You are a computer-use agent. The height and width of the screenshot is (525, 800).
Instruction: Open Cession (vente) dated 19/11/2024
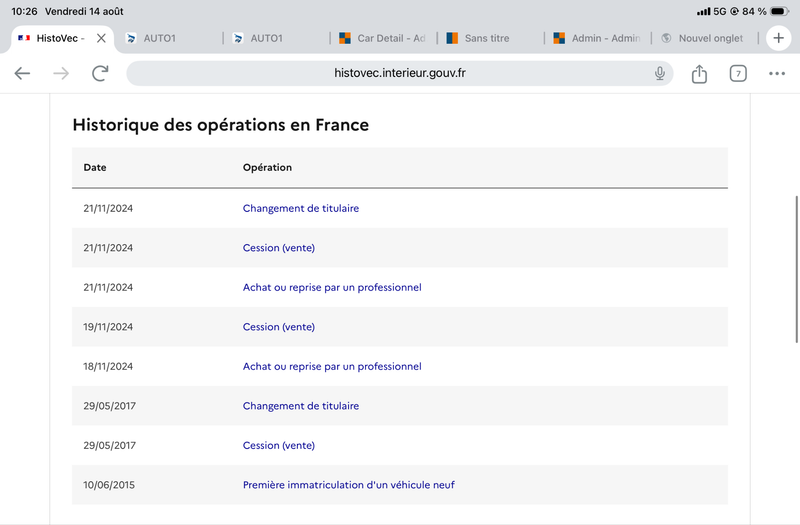click(279, 327)
